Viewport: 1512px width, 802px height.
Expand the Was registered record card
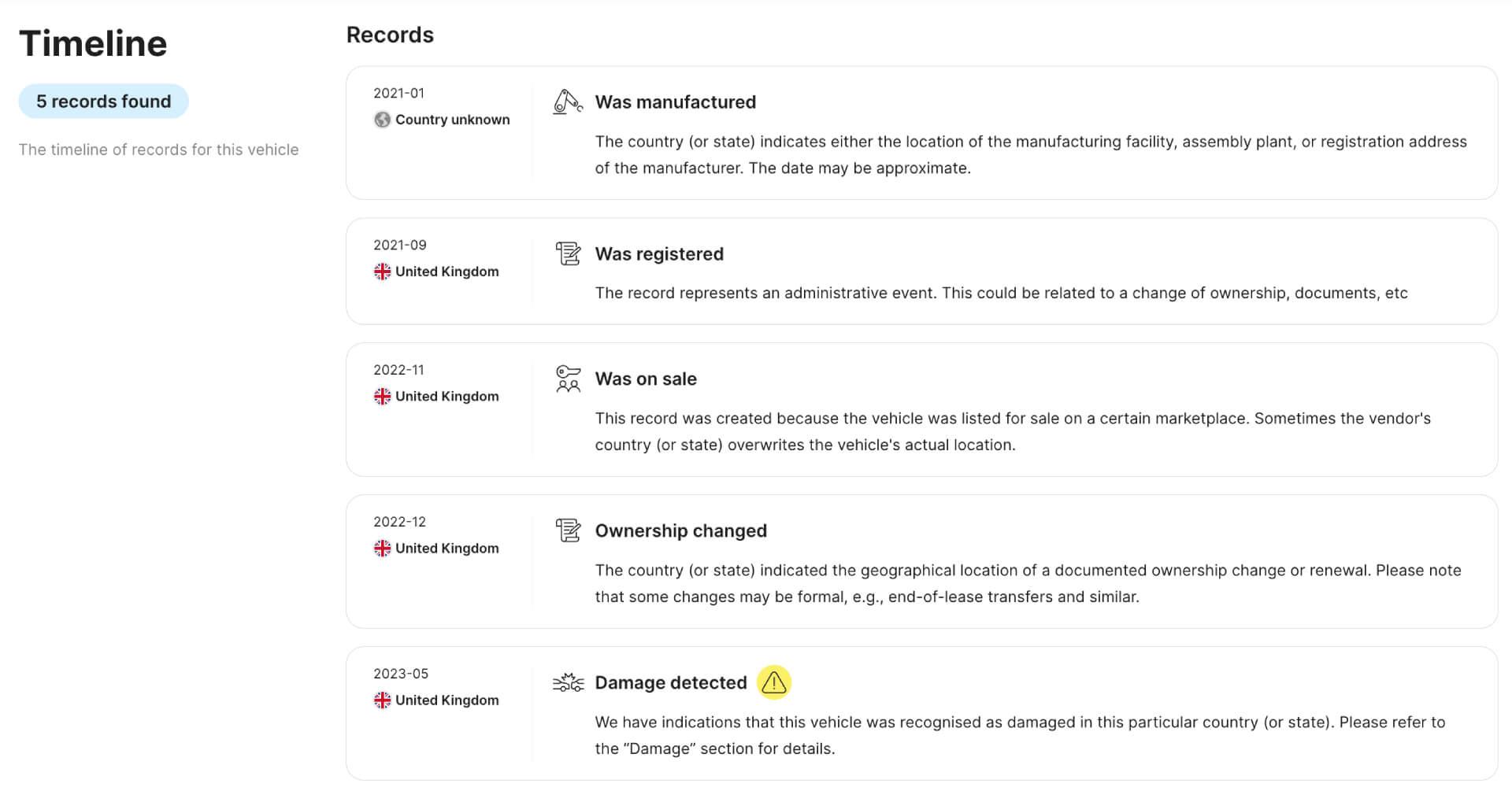[921, 271]
